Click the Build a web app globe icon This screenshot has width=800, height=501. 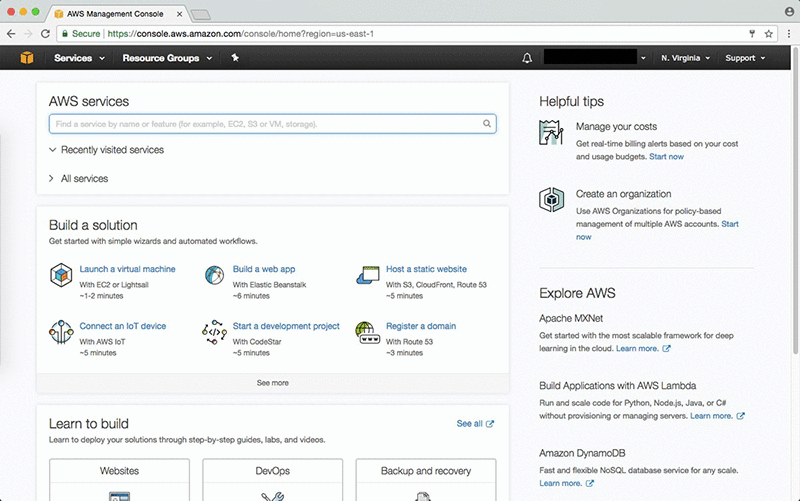coord(214,275)
